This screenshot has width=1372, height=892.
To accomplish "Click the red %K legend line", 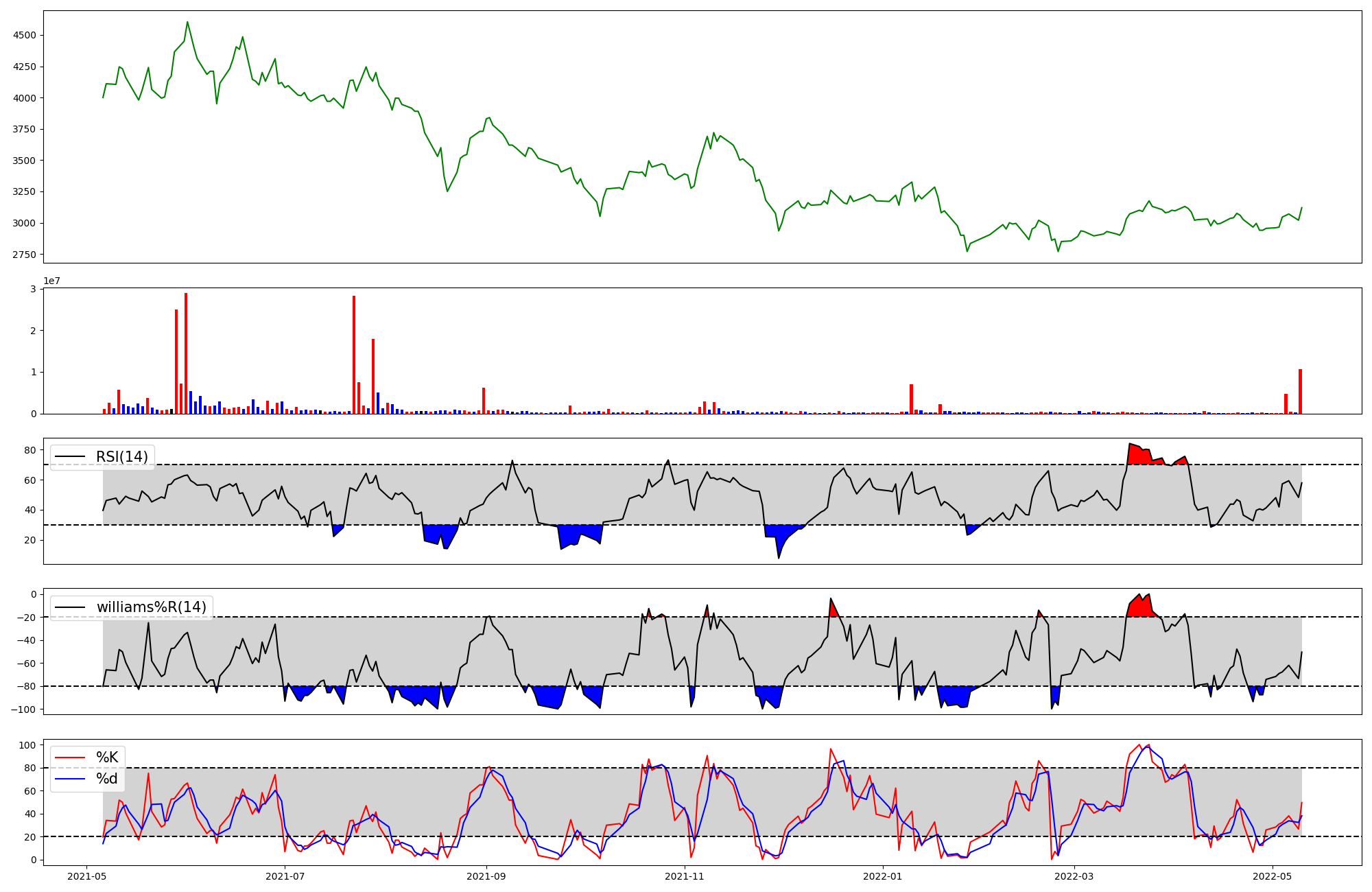I will point(69,758).
